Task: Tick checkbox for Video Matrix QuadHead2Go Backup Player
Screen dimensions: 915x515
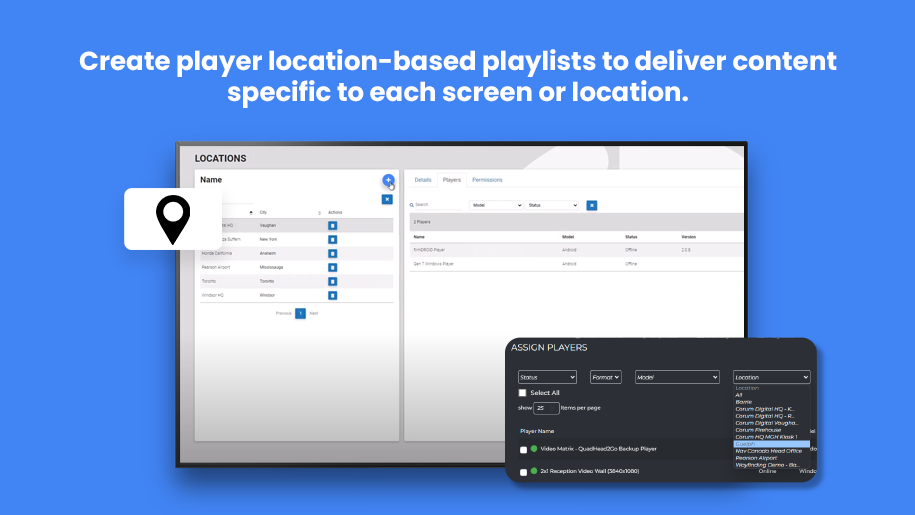Action: point(523,450)
